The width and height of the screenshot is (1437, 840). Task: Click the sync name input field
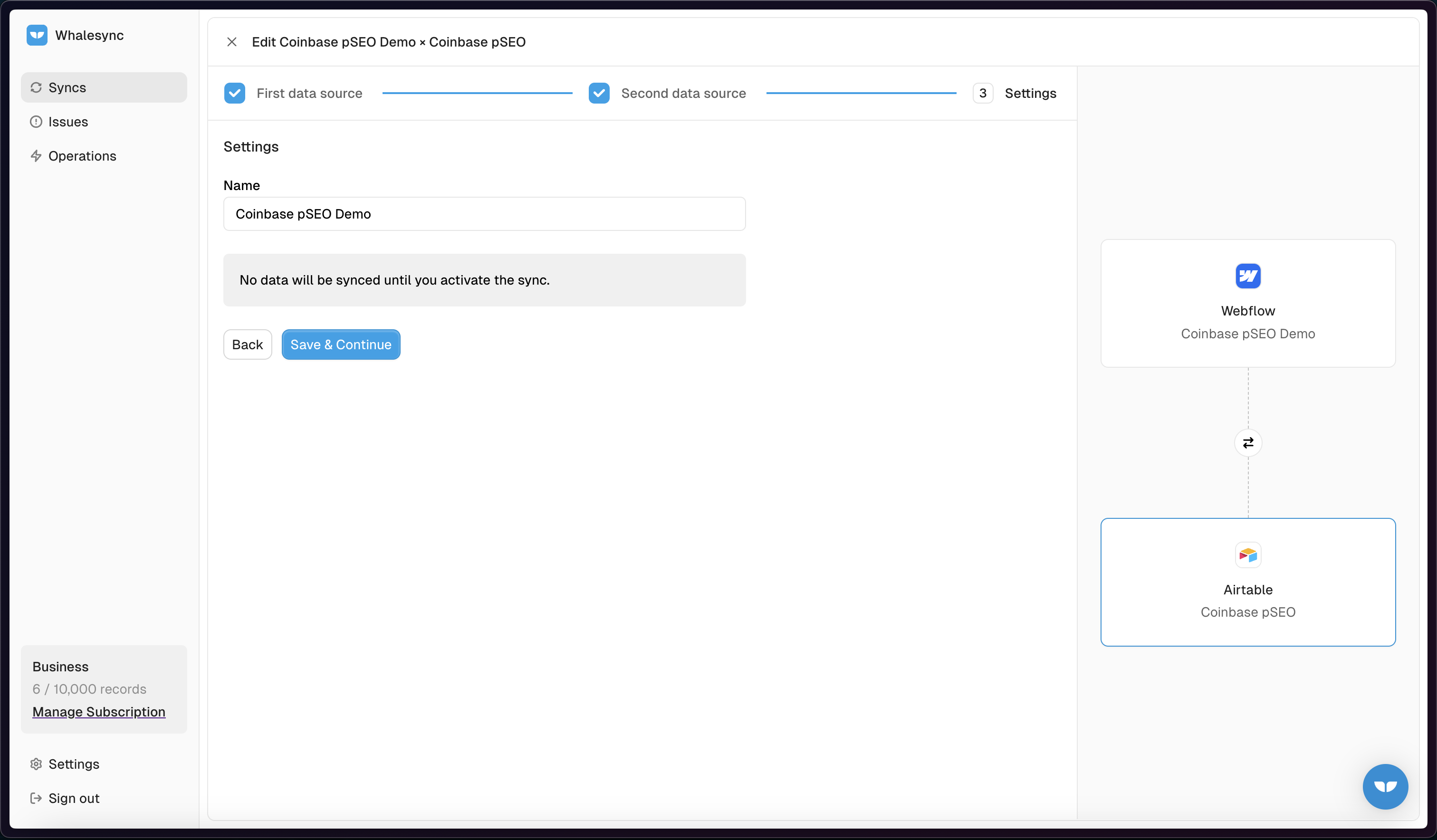pos(484,213)
